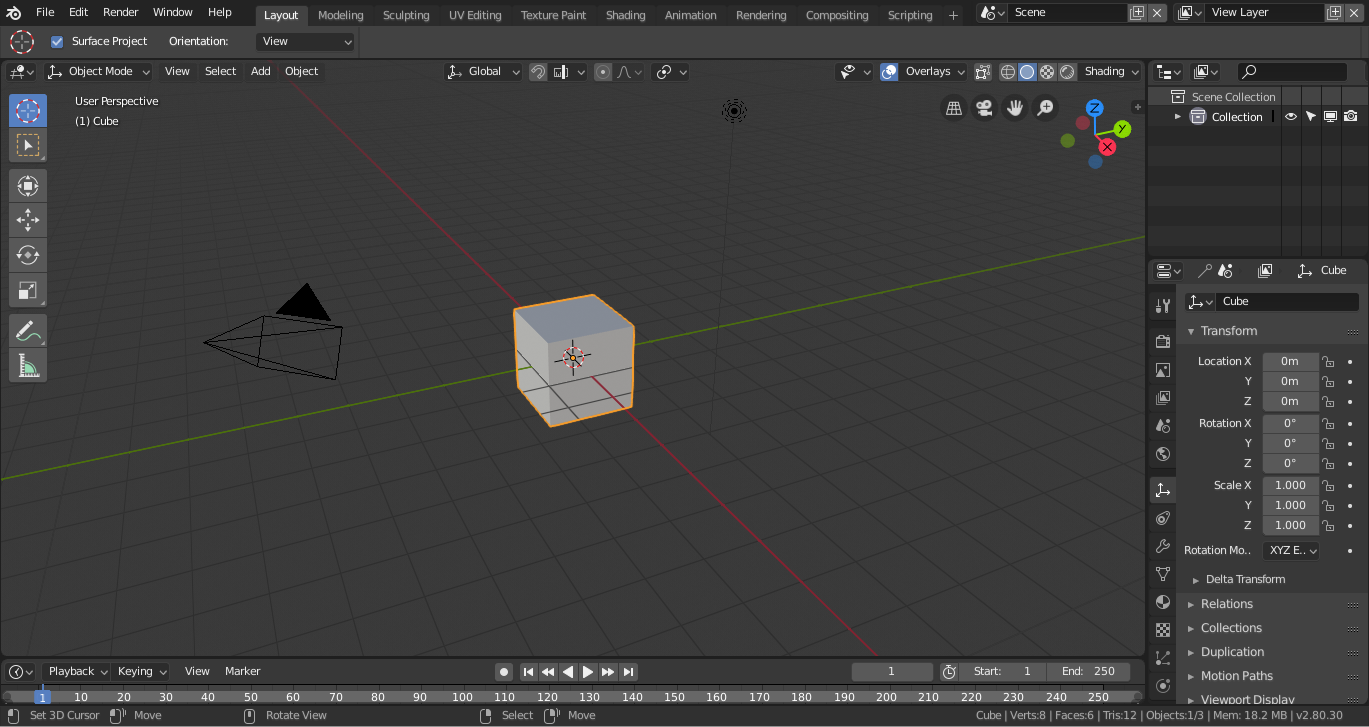Open the View Layer properties tab
The height and width of the screenshot is (727, 1369).
(1162, 398)
